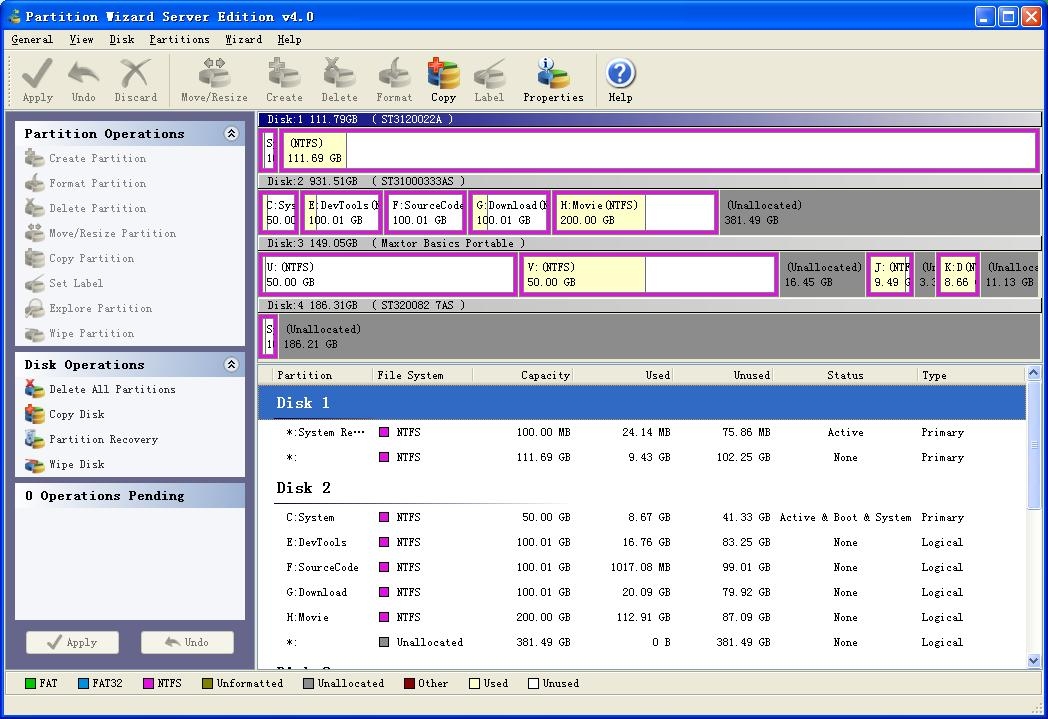Viewport: 1048px width, 719px height.
Task: Open Properties from the toolbar
Action: coord(553,80)
